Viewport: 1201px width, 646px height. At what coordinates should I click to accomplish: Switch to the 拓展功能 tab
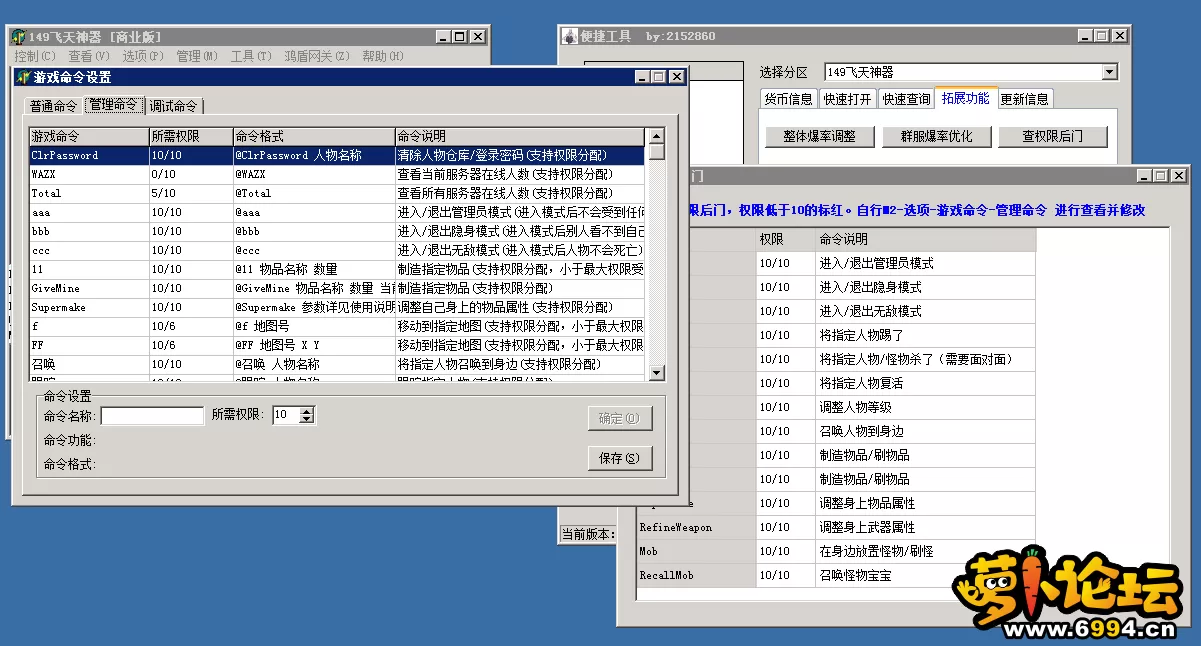(966, 97)
